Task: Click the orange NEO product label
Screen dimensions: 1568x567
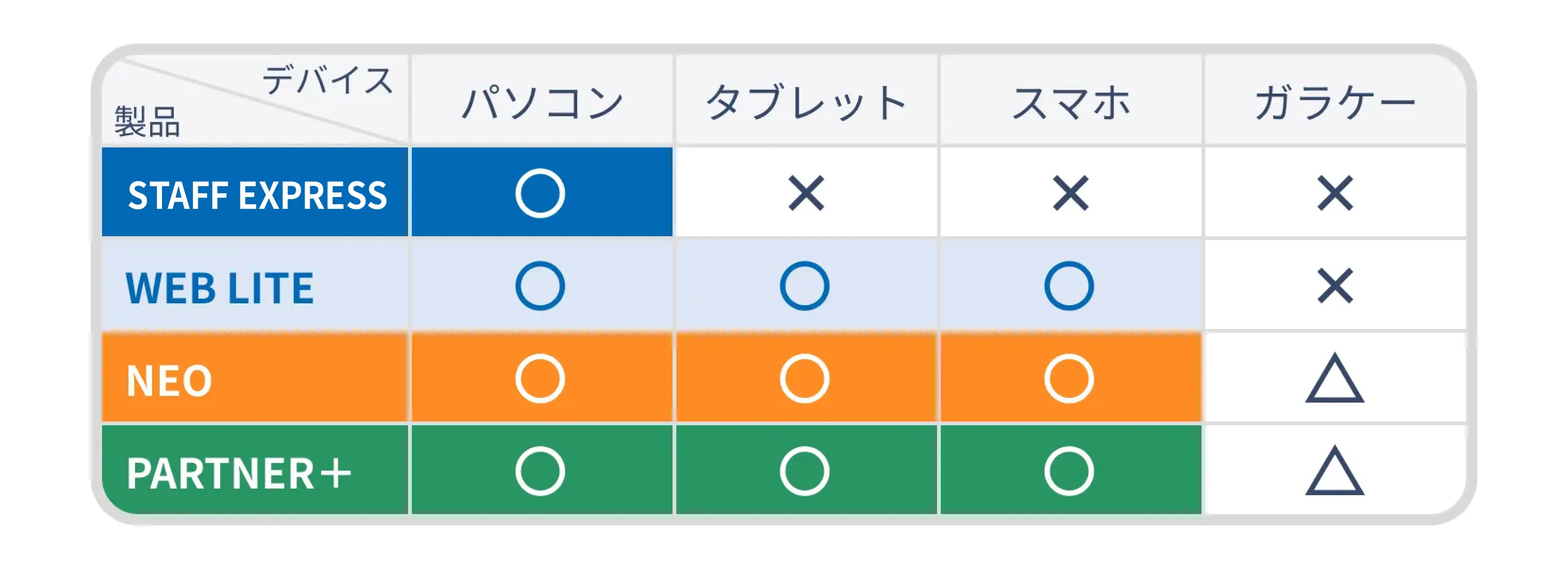Action: click(x=169, y=381)
